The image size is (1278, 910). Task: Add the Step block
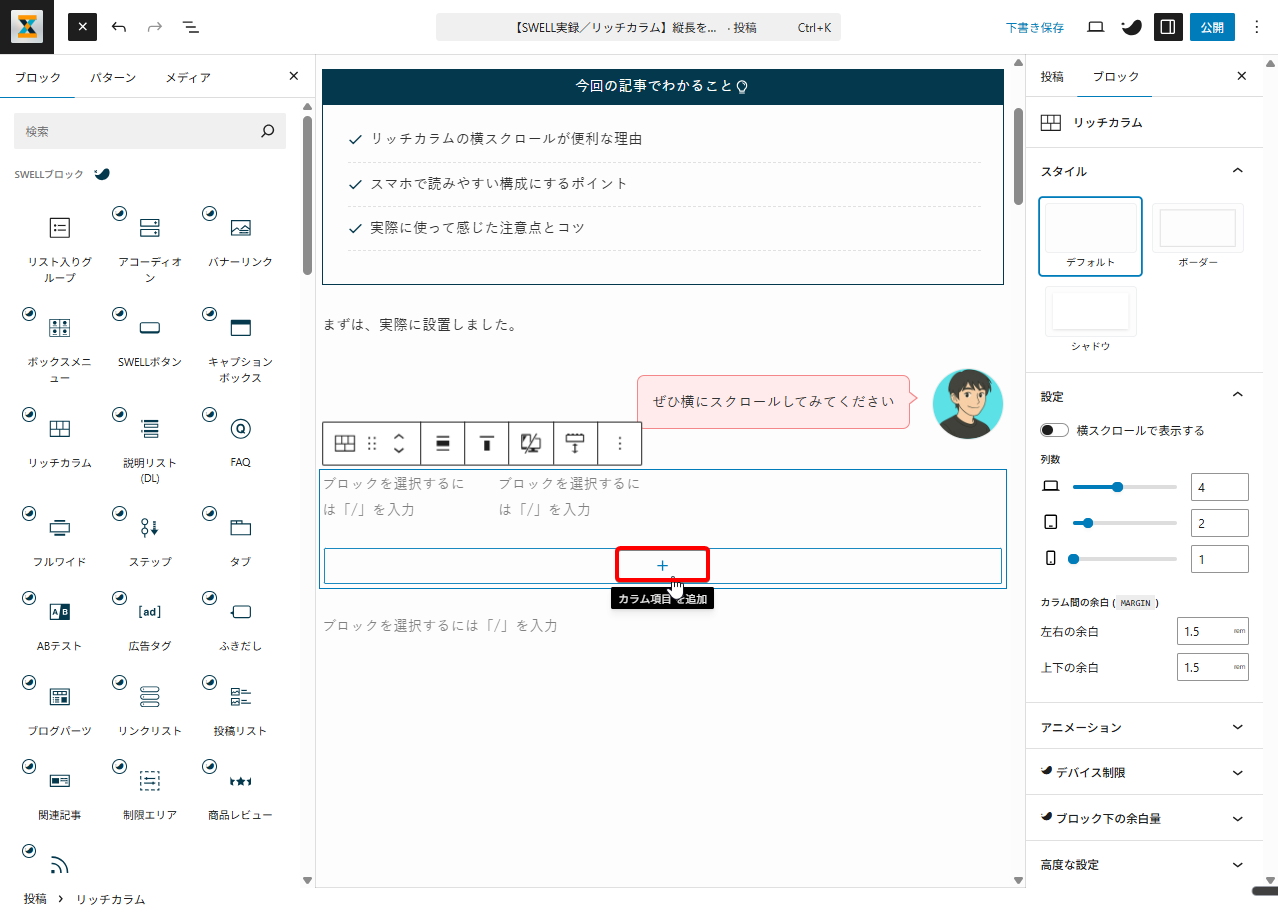(150, 528)
